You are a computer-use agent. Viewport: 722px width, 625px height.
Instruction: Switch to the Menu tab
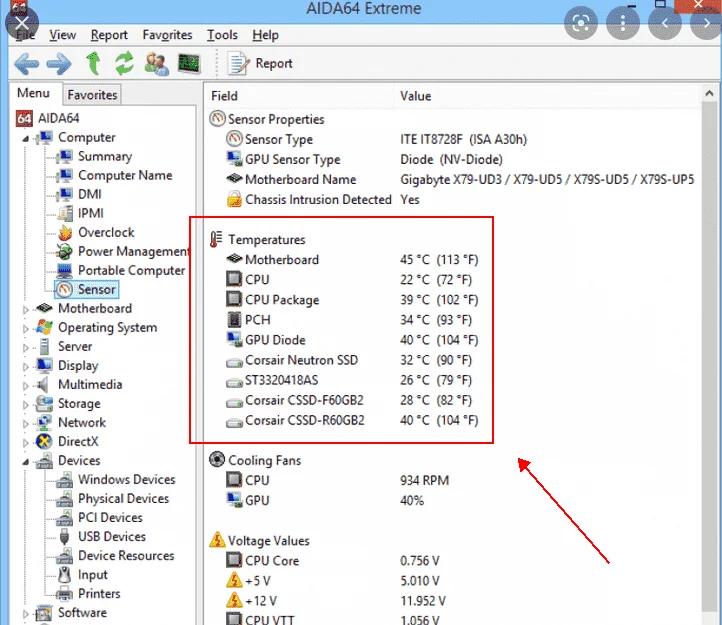[33, 93]
